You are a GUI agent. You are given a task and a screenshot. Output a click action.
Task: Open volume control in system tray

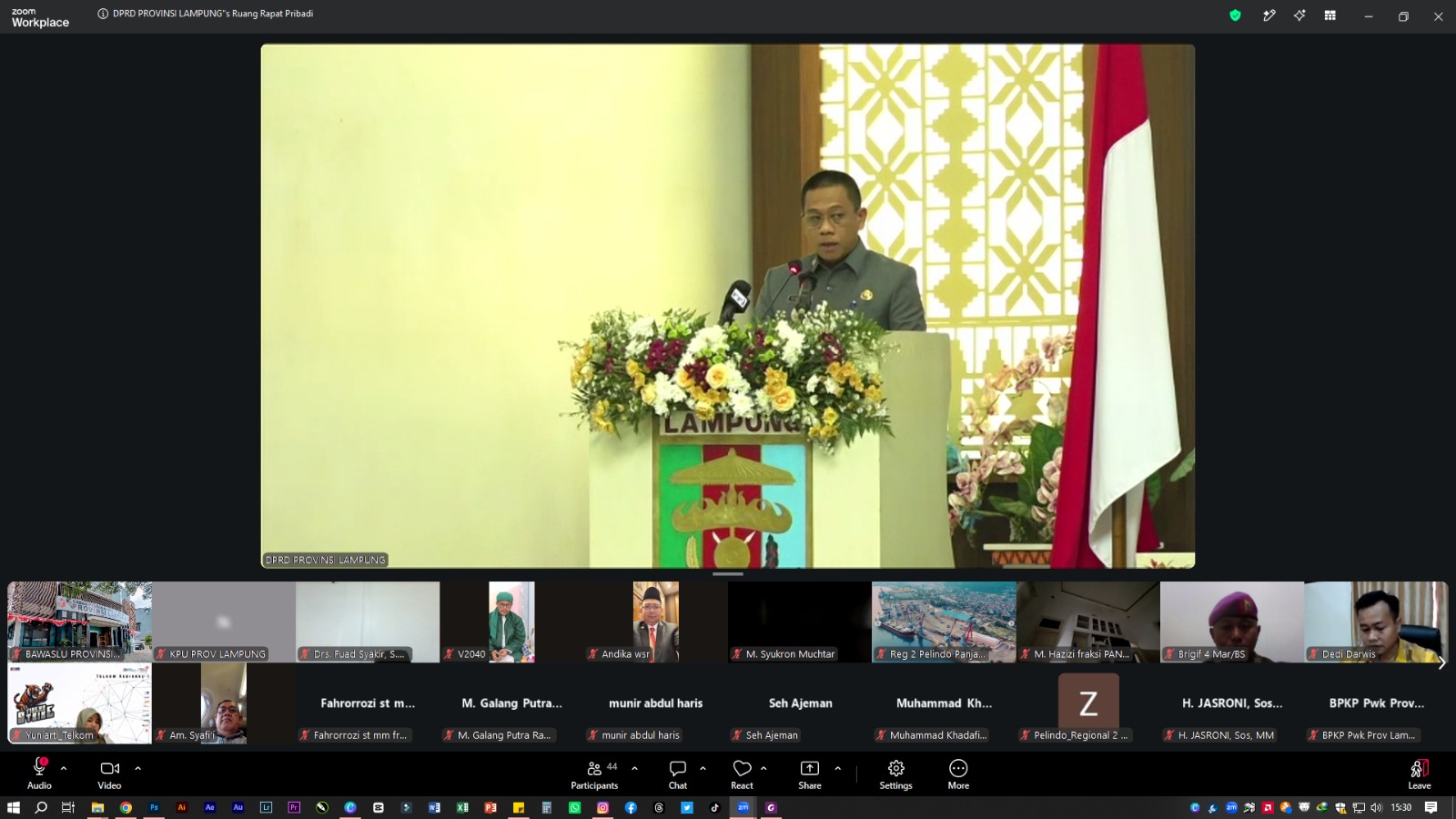click(1376, 807)
